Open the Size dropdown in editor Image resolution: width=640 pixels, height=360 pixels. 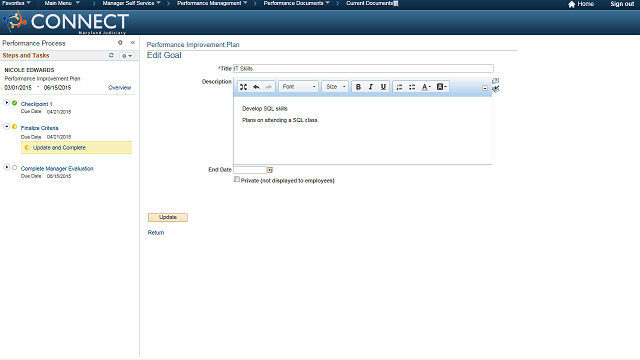(x=335, y=87)
